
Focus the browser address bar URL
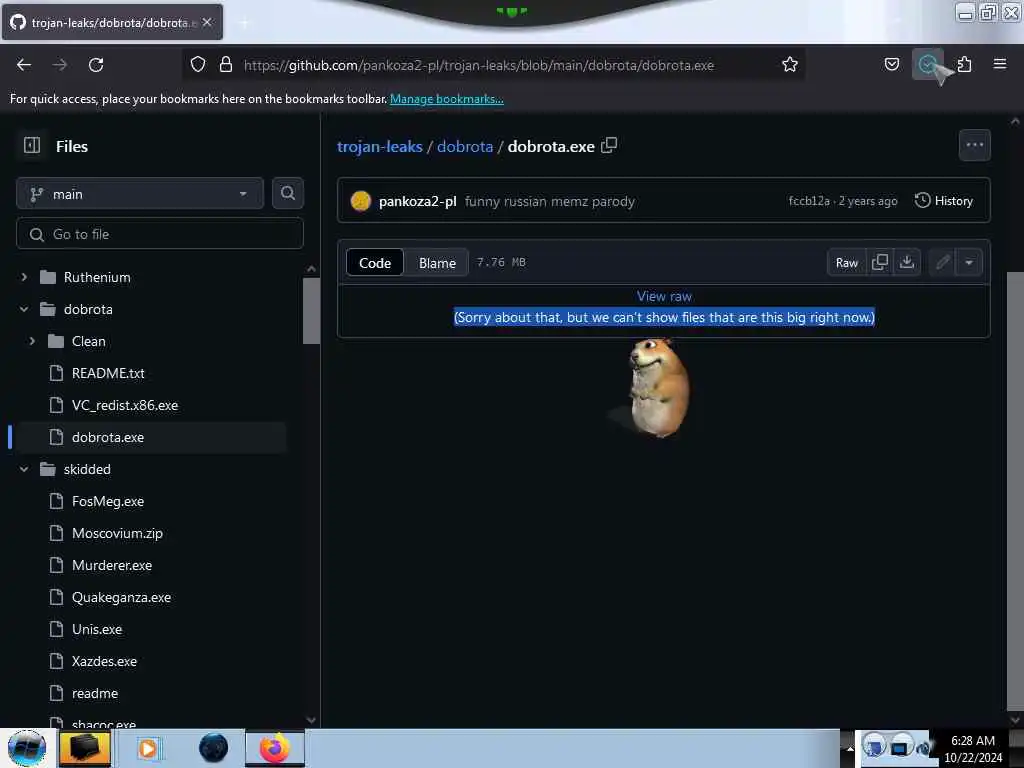pos(479,65)
